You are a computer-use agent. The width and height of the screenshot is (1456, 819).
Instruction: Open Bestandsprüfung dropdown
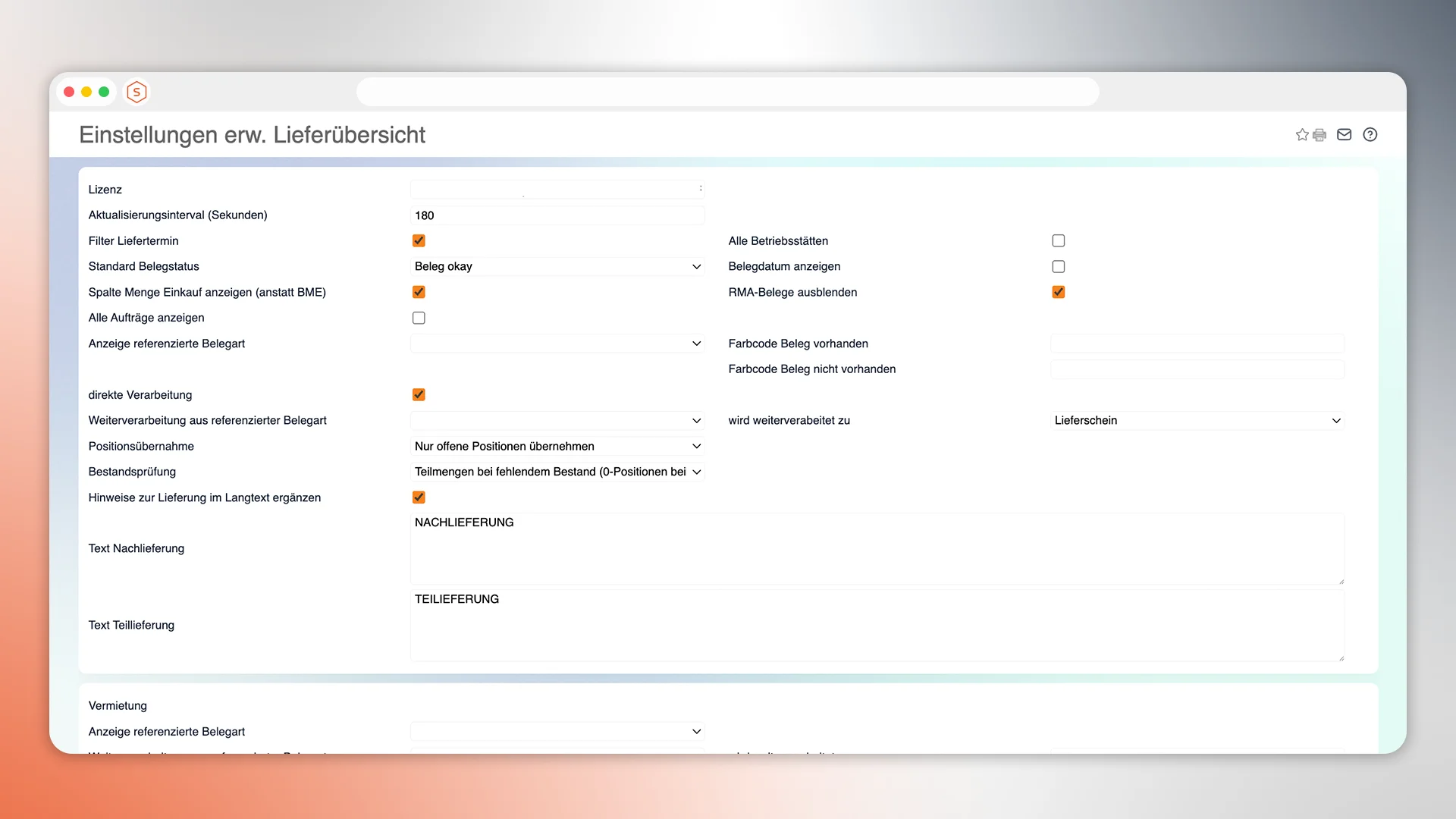coord(557,472)
